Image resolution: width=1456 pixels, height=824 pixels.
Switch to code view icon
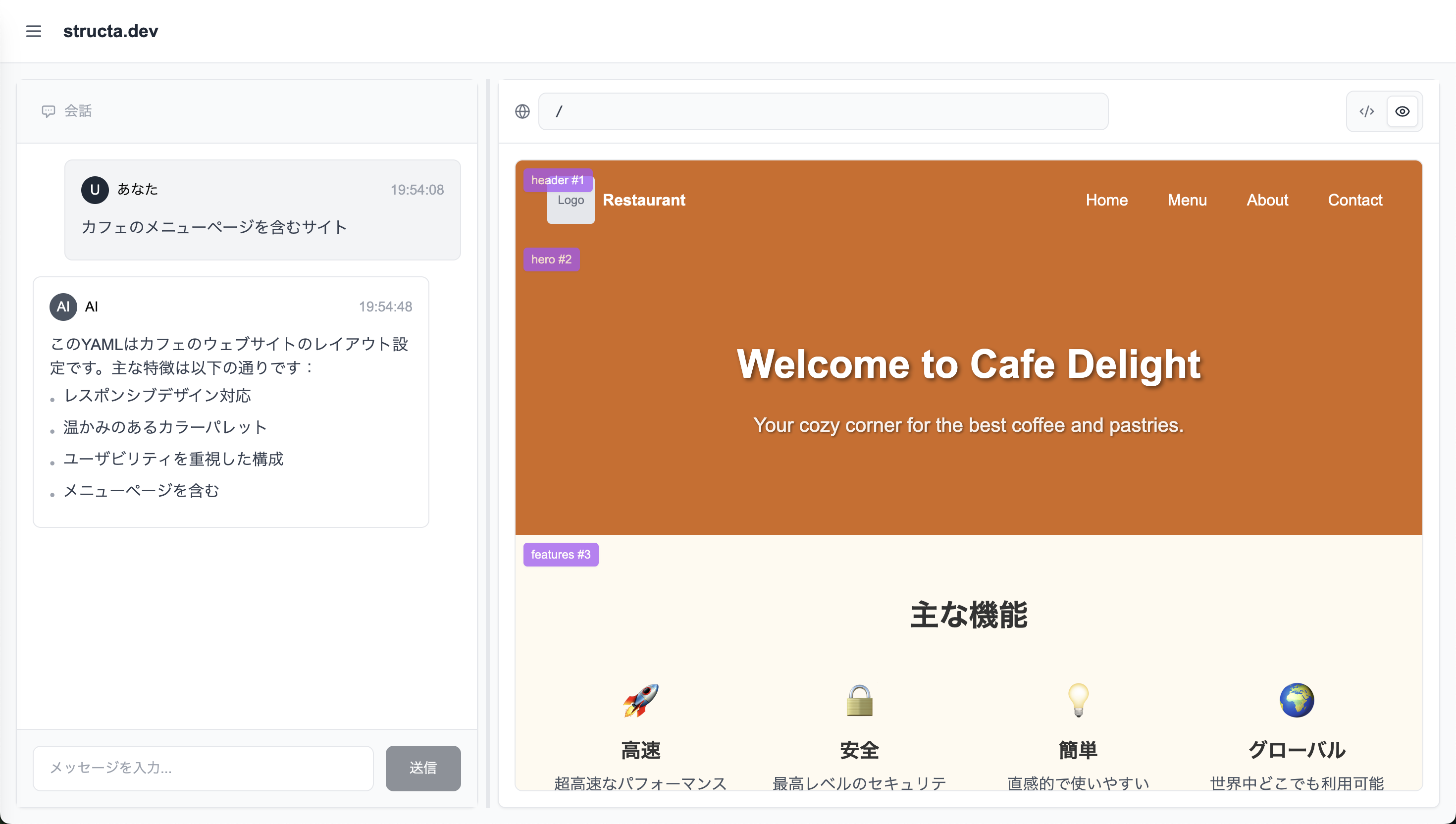[x=1366, y=111]
